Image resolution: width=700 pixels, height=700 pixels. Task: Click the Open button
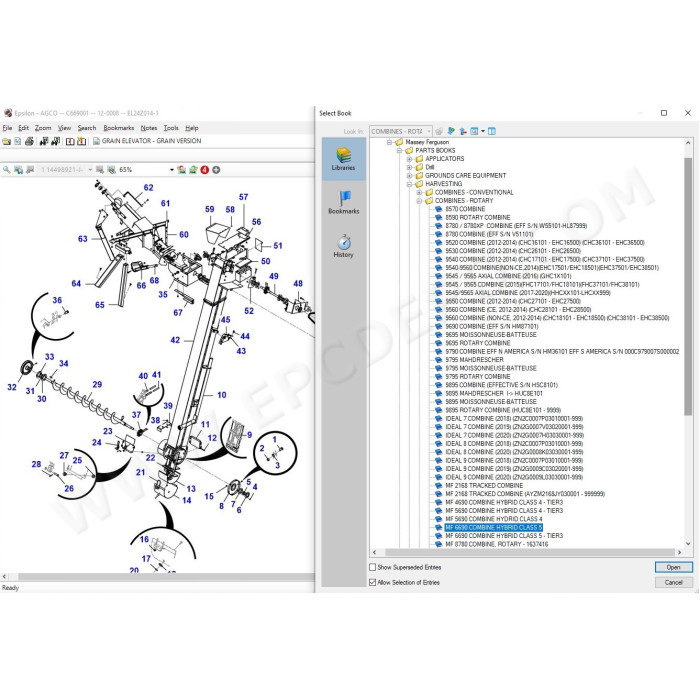click(x=673, y=567)
